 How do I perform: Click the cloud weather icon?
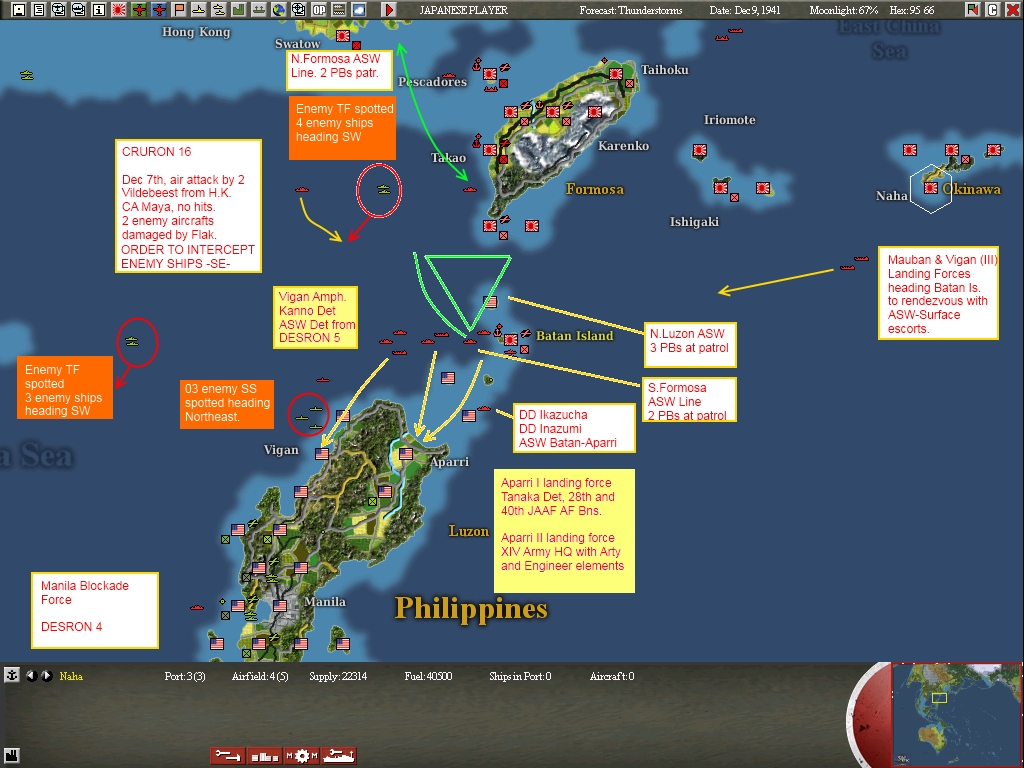(359, 10)
